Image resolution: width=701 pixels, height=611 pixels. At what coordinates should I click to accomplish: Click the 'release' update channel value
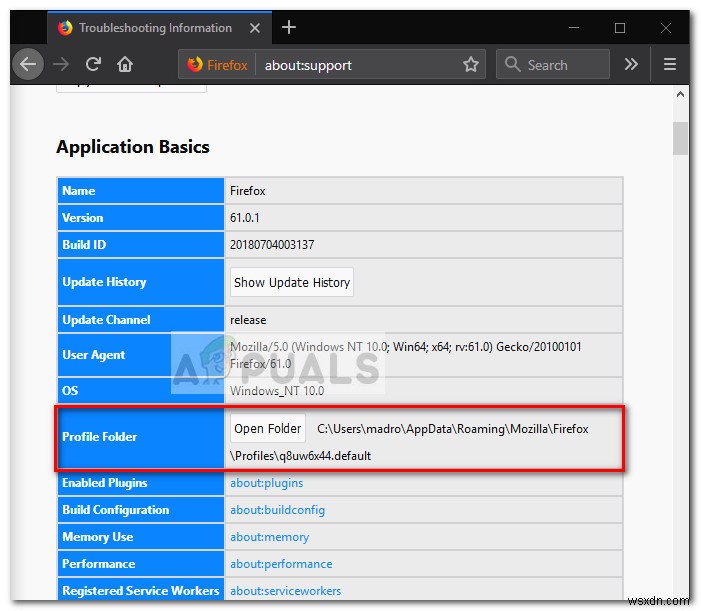(248, 320)
